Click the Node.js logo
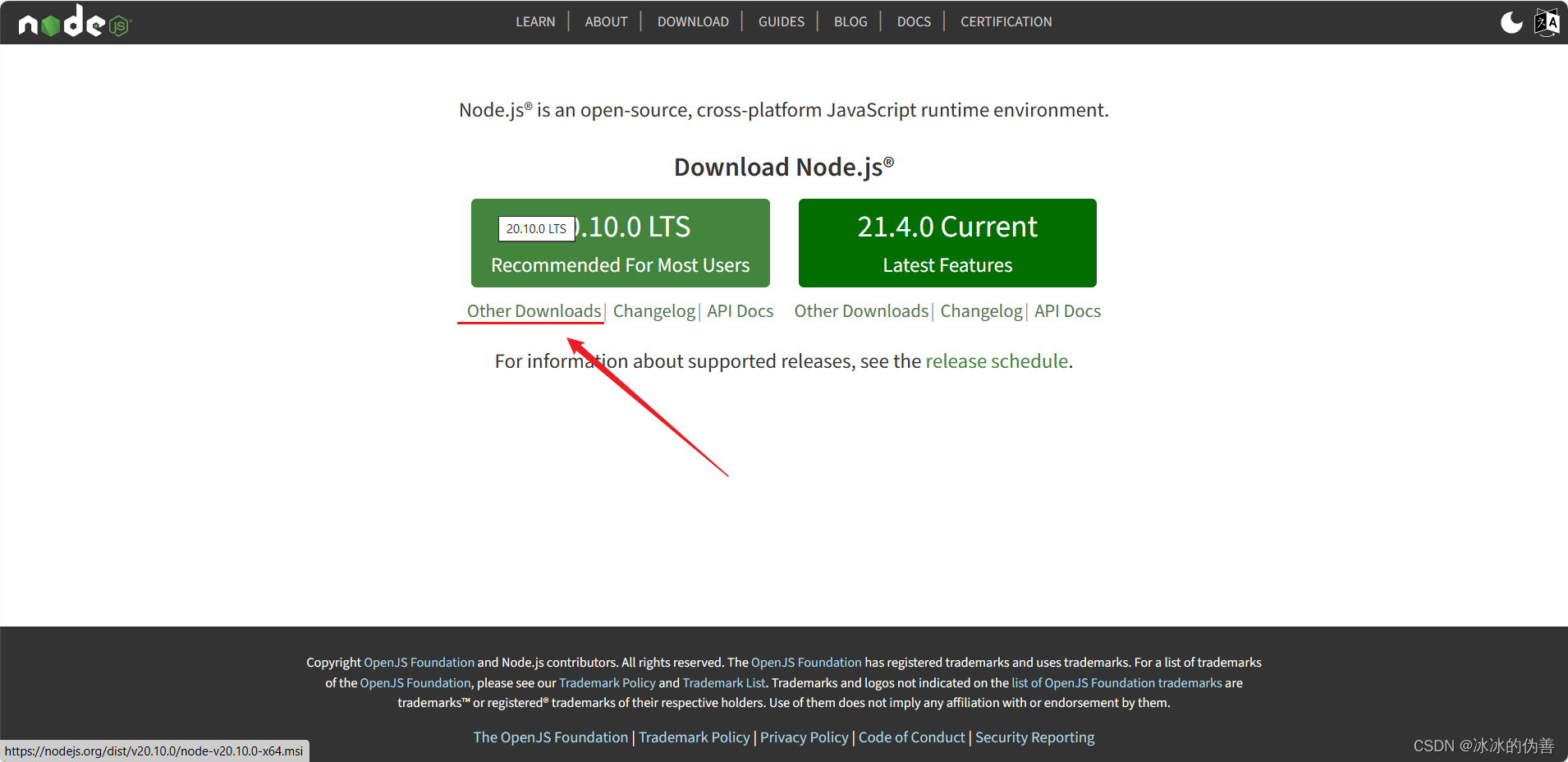1568x762 pixels. click(x=75, y=21)
